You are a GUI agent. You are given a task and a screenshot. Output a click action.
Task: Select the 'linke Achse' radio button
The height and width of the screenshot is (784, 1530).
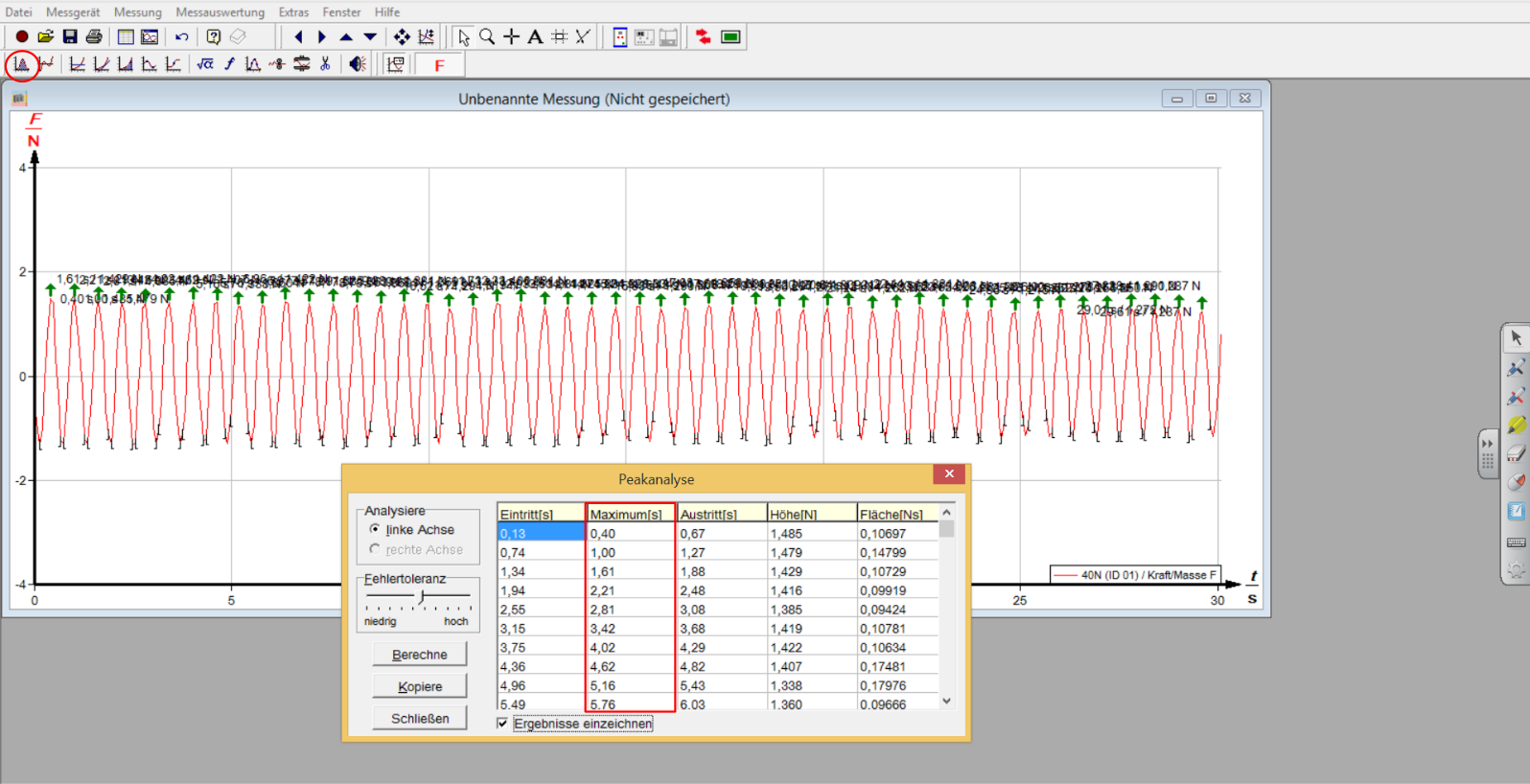pos(375,529)
